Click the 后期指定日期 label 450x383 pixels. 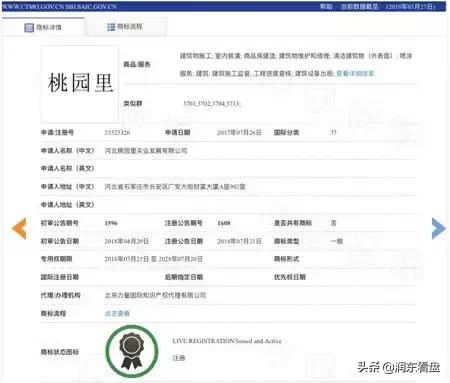point(184,277)
